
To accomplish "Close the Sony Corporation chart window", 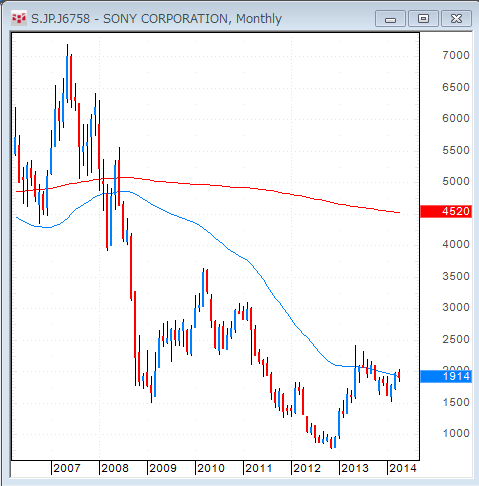I will pyautogui.click(x=456, y=19).
